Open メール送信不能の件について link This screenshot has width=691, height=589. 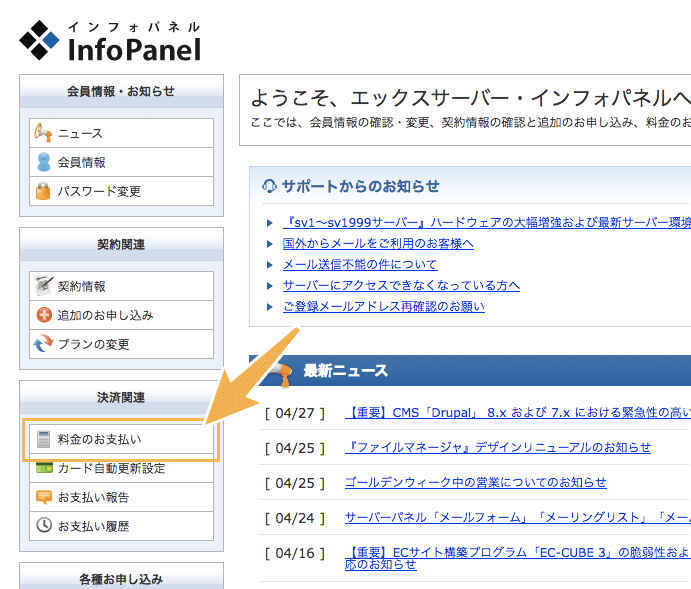click(360, 264)
